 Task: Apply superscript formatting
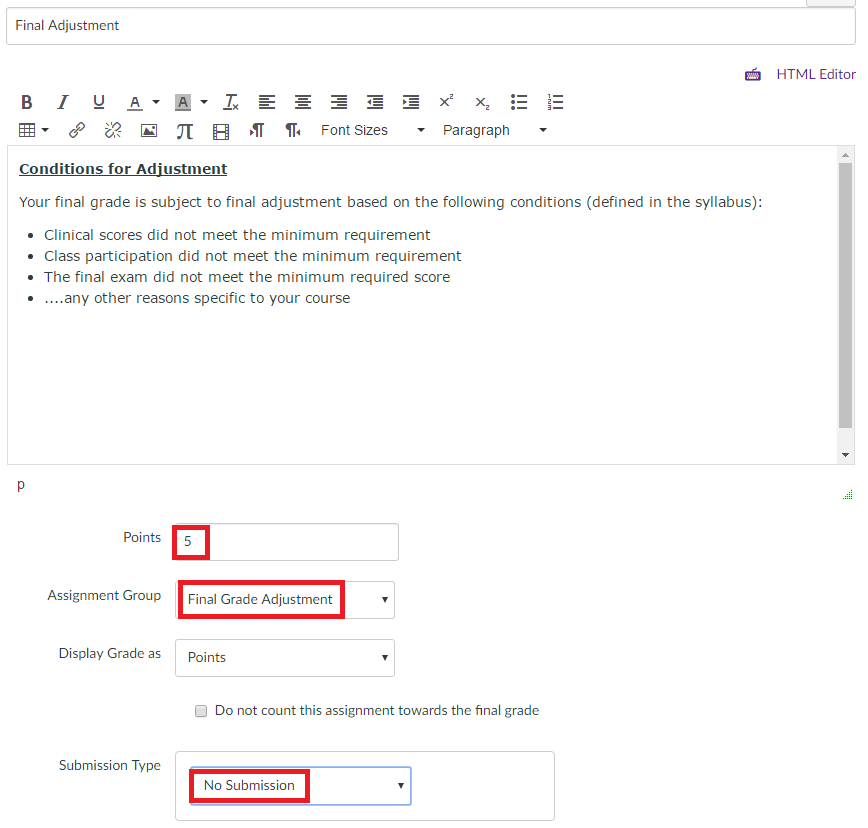tap(446, 102)
